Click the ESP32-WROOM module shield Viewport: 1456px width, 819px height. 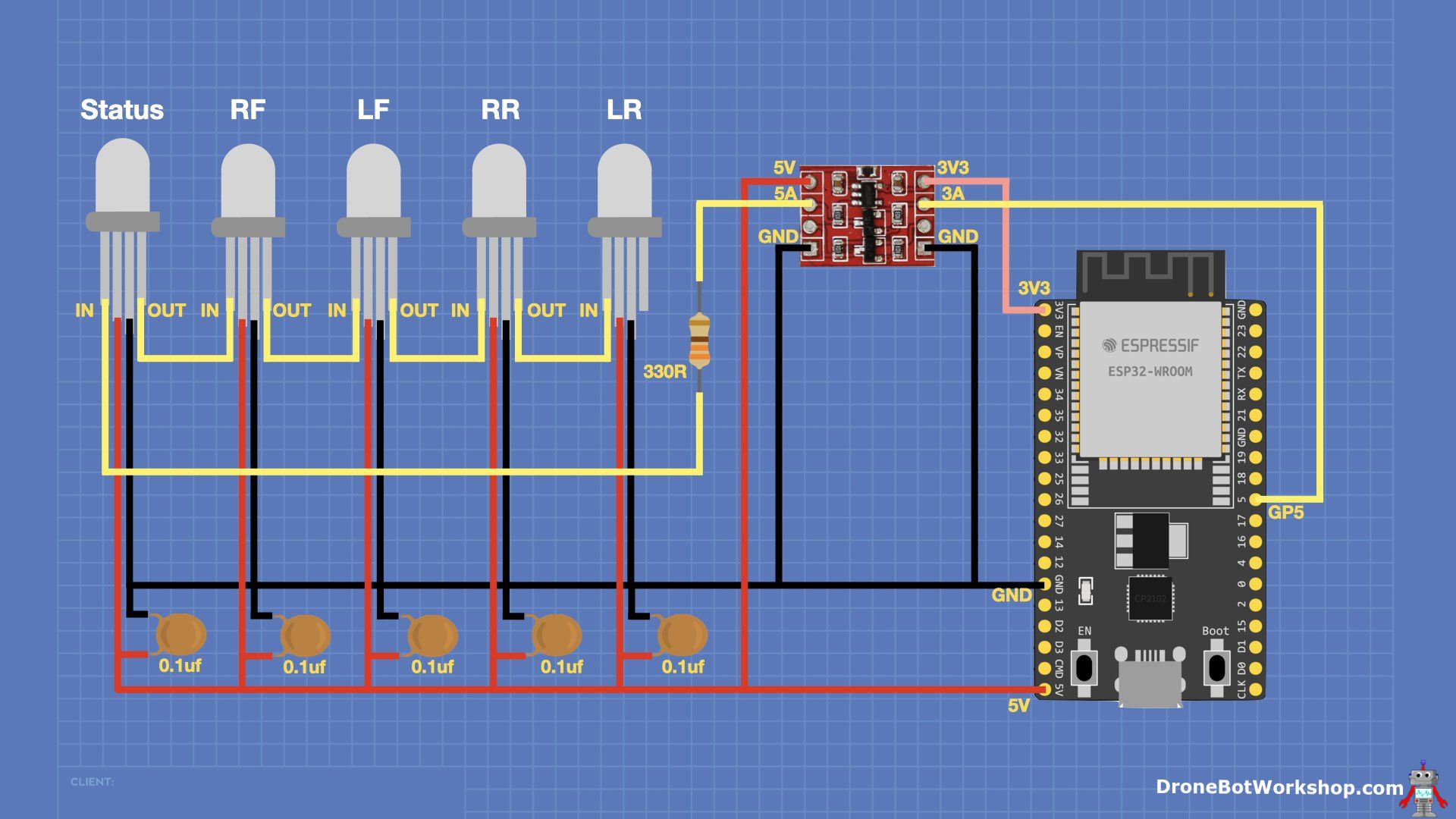pyautogui.click(x=1150, y=379)
